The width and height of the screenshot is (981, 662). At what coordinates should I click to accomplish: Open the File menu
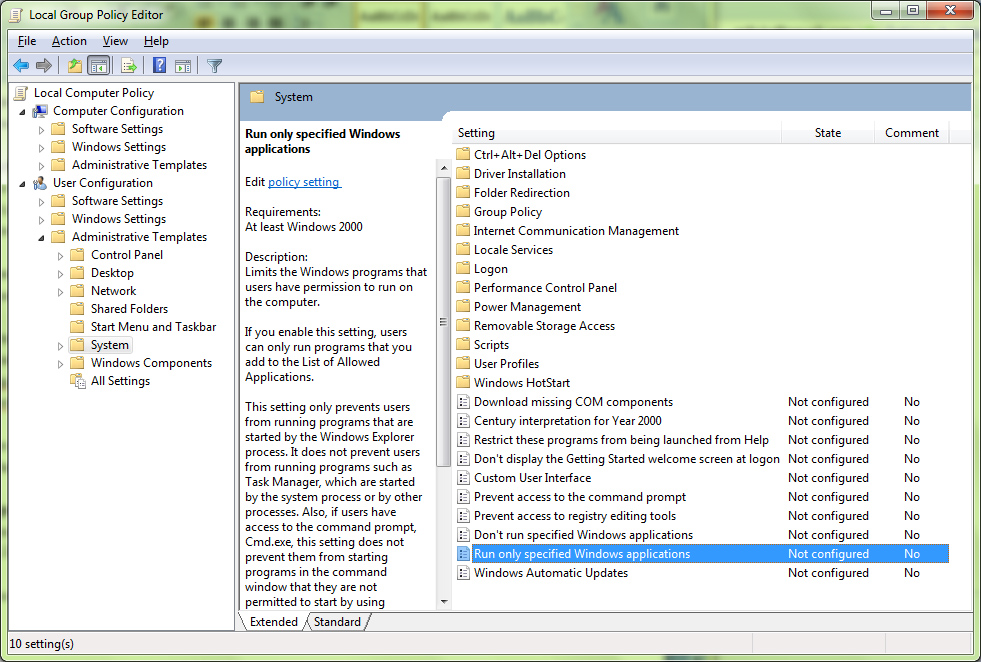27,41
